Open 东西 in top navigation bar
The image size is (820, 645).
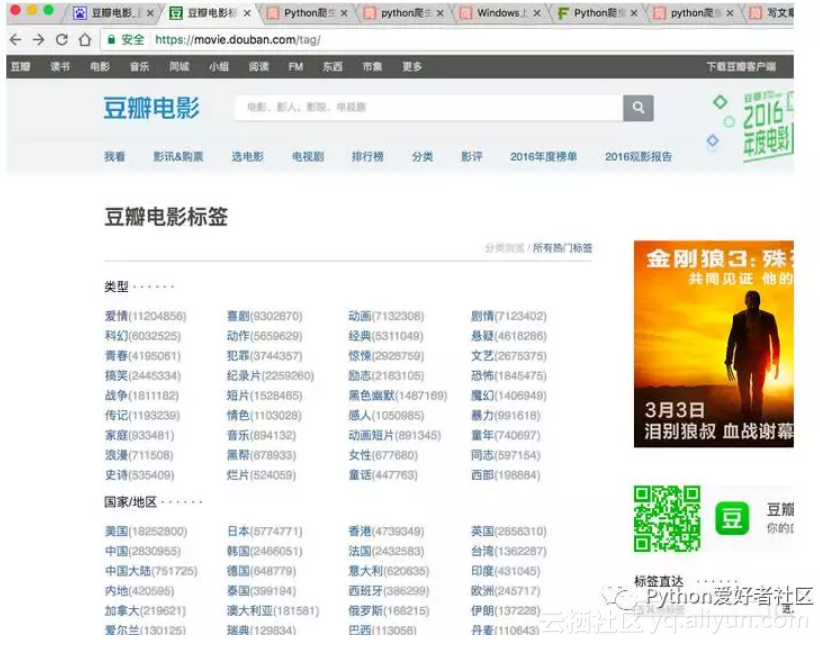pyautogui.click(x=333, y=66)
